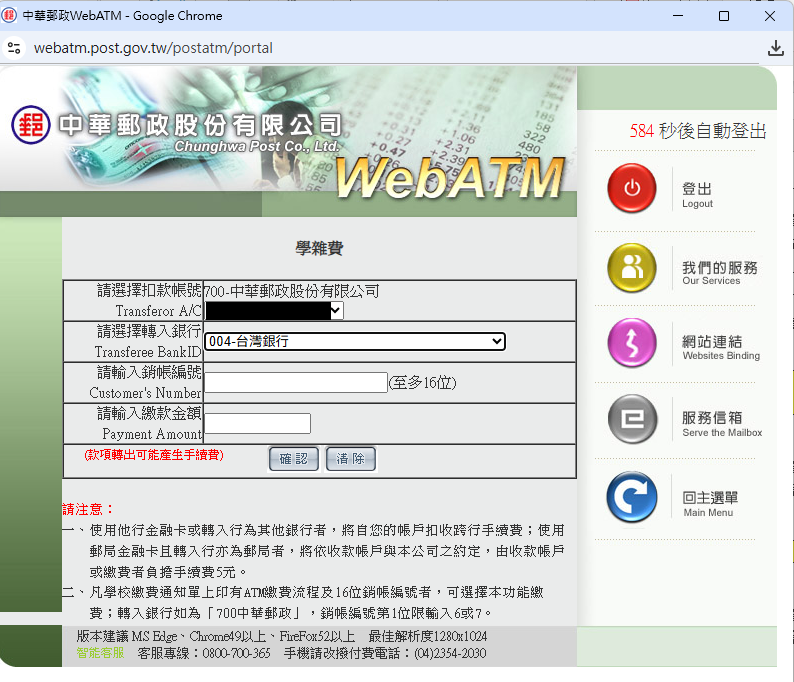Click the 智能客服 smart customer service link
This screenshot has height=682, width=794.
point(100,653)
